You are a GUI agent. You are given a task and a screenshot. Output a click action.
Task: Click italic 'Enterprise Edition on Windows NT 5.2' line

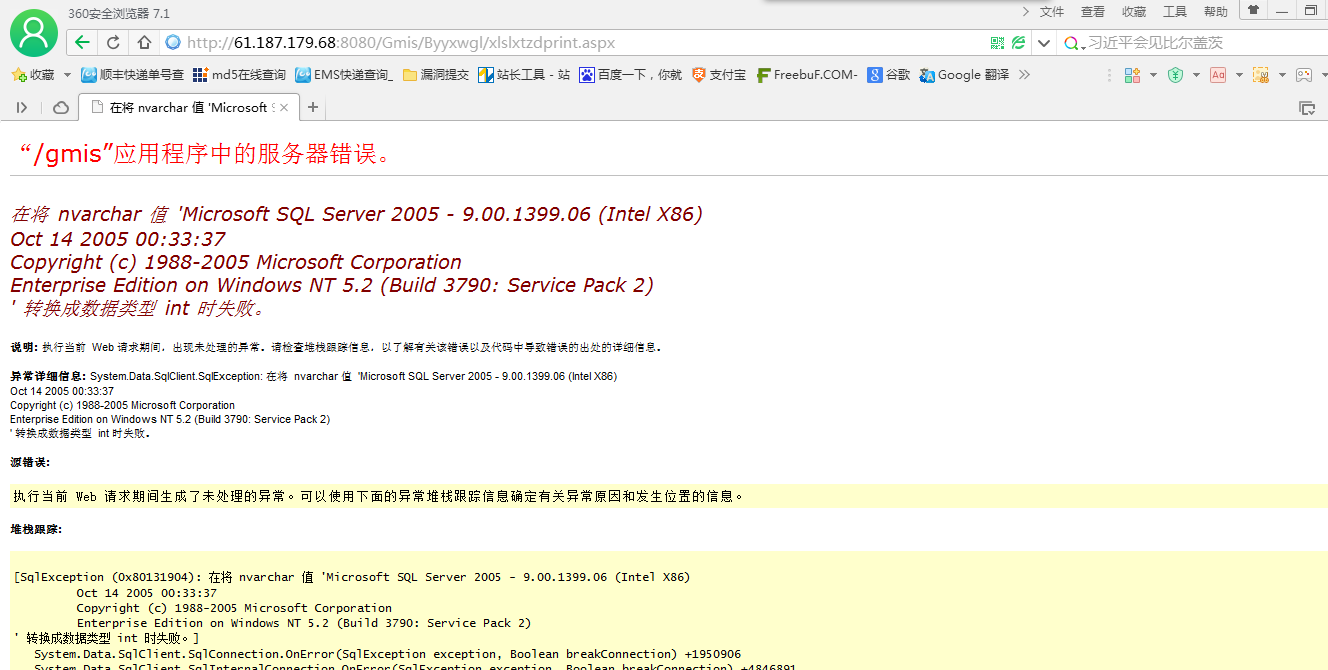(x=332, y=285)
